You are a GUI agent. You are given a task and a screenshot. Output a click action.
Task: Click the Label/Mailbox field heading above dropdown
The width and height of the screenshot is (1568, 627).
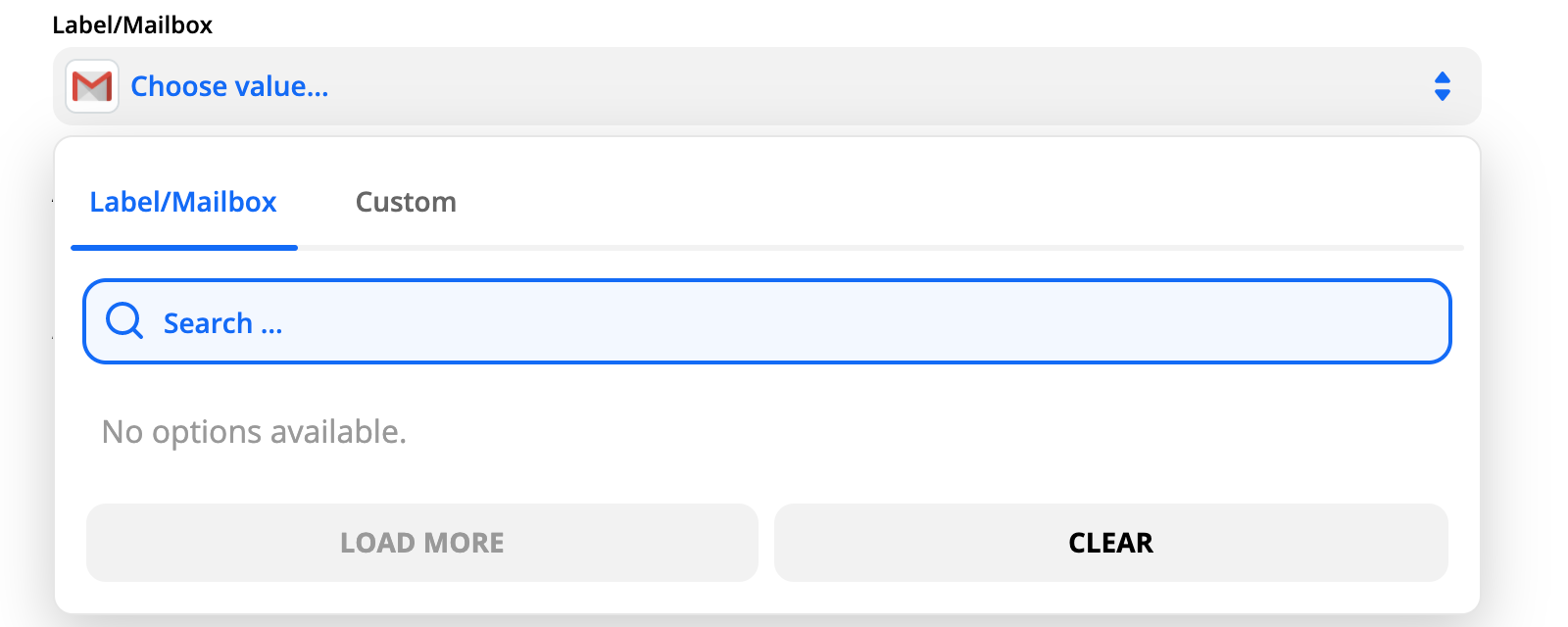(132, 24)
